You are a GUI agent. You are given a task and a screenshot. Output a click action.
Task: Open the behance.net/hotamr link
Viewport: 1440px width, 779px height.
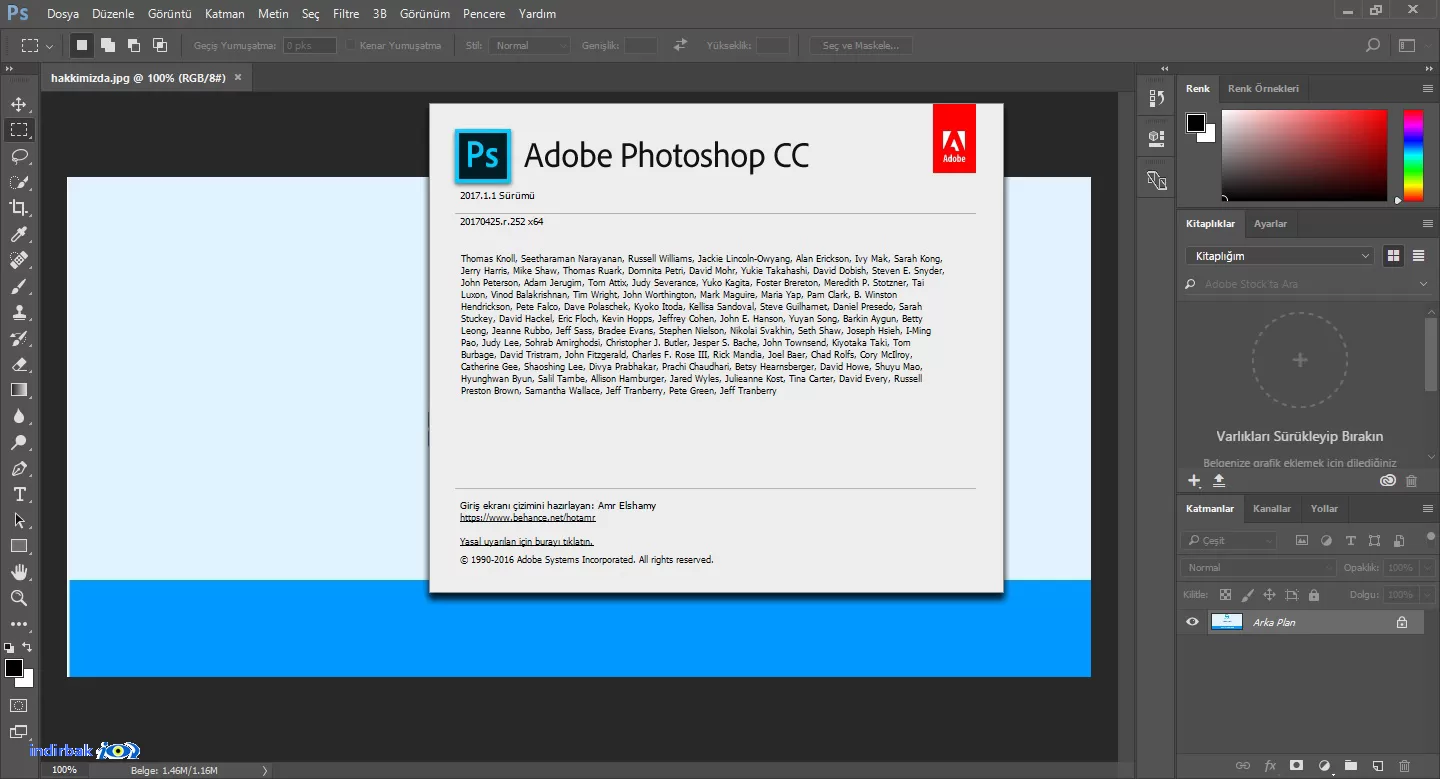click(x=528, y=518)
